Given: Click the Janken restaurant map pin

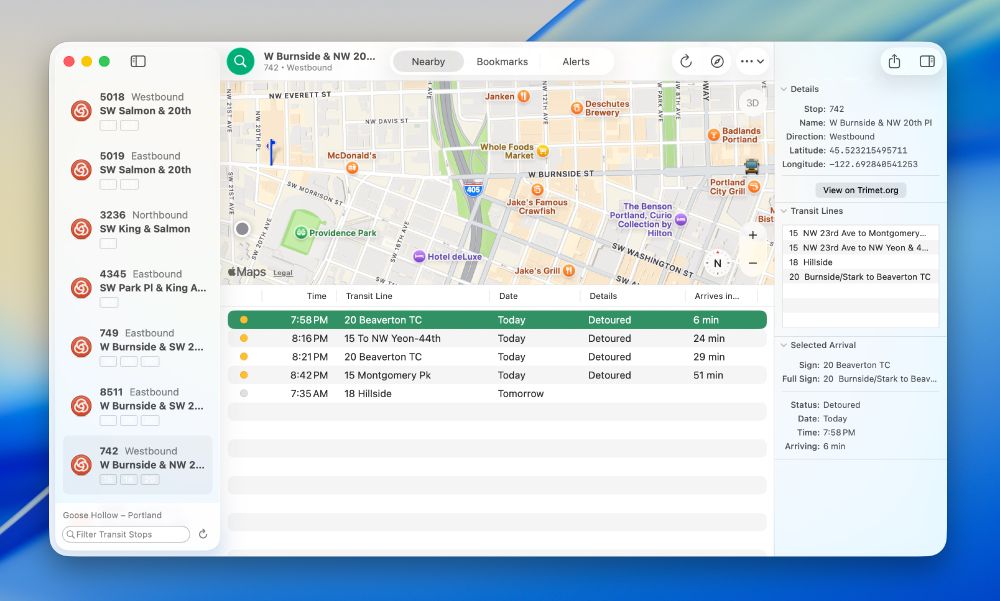Looking at the screenshot, I should click(x=524, y=96).
